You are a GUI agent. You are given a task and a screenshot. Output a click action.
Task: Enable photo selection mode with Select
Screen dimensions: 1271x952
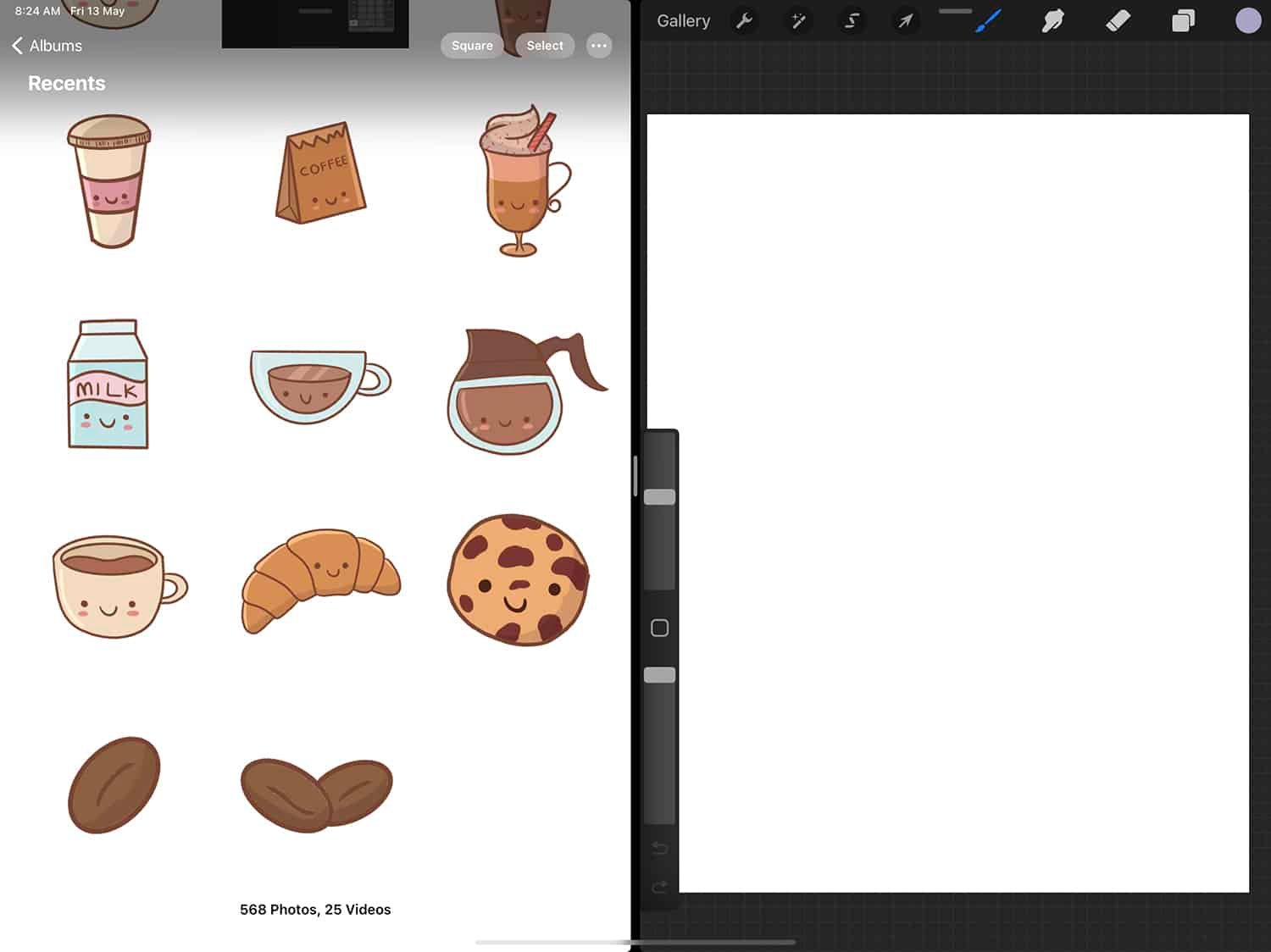point(545,45)
